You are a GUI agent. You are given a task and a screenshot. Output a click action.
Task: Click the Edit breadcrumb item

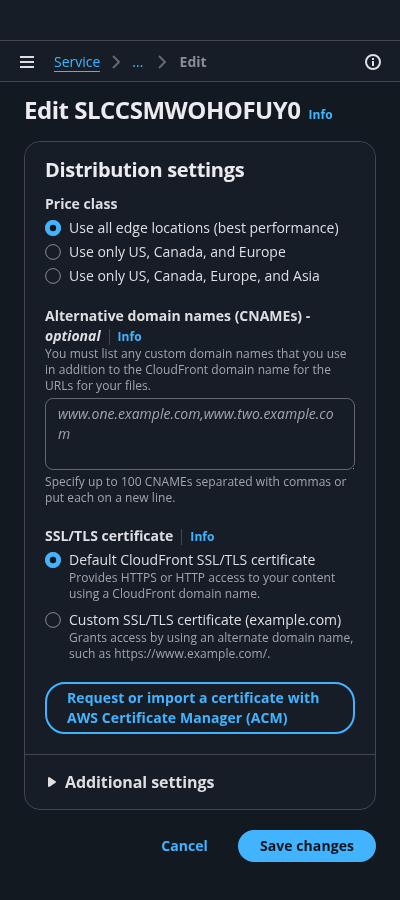click(x=193, y=62)
